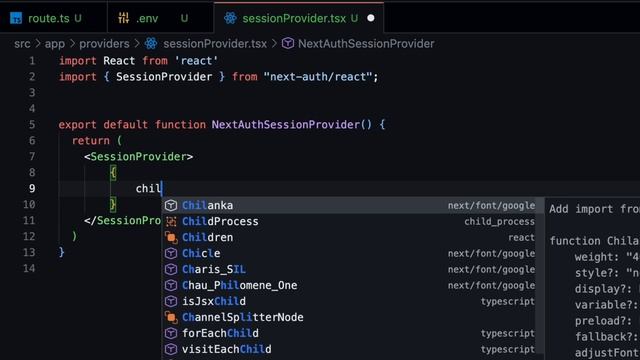Click the child_process source label
640x360 pixels.
click(500, 221)
